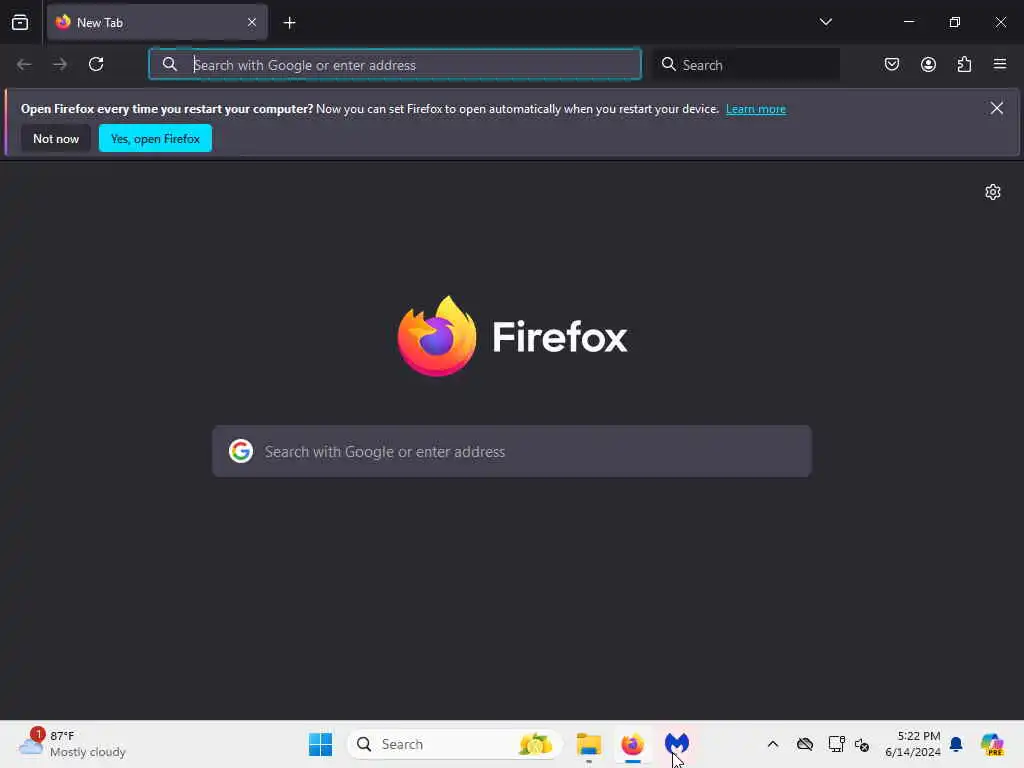The width and height of the screenshot is (1024, 768).
Task: Open the hamburger application menu
Action: pyautogui.click(x=1000, y=64)
